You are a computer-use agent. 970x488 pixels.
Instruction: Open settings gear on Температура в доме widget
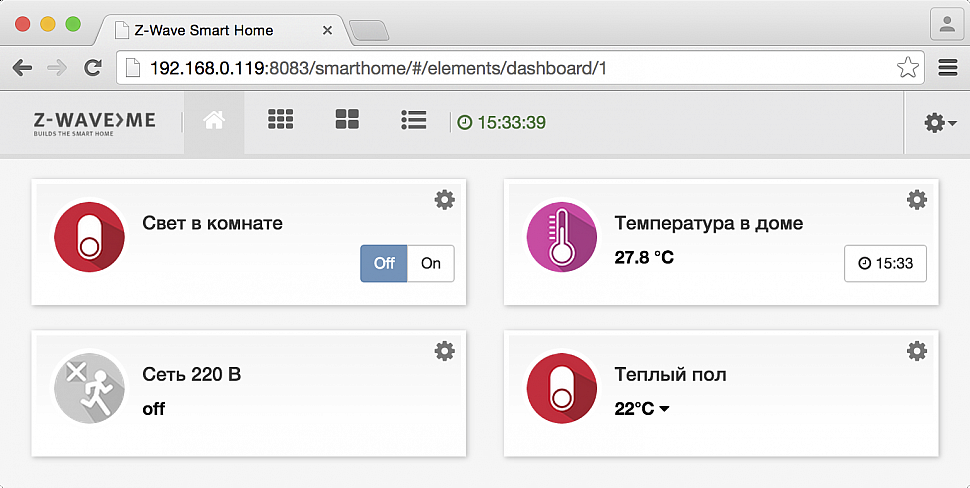917,200
